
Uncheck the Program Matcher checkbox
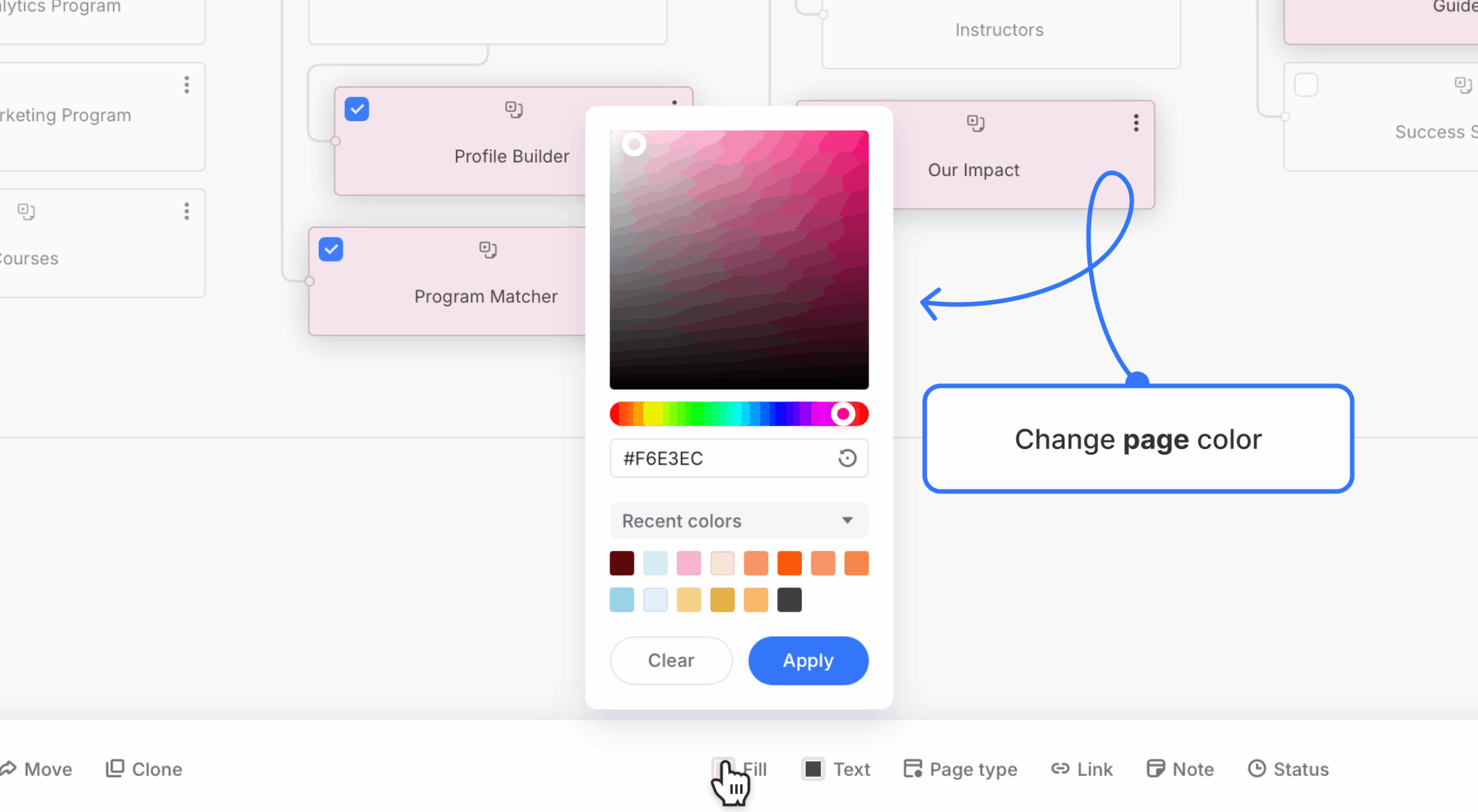pos(331,249)
